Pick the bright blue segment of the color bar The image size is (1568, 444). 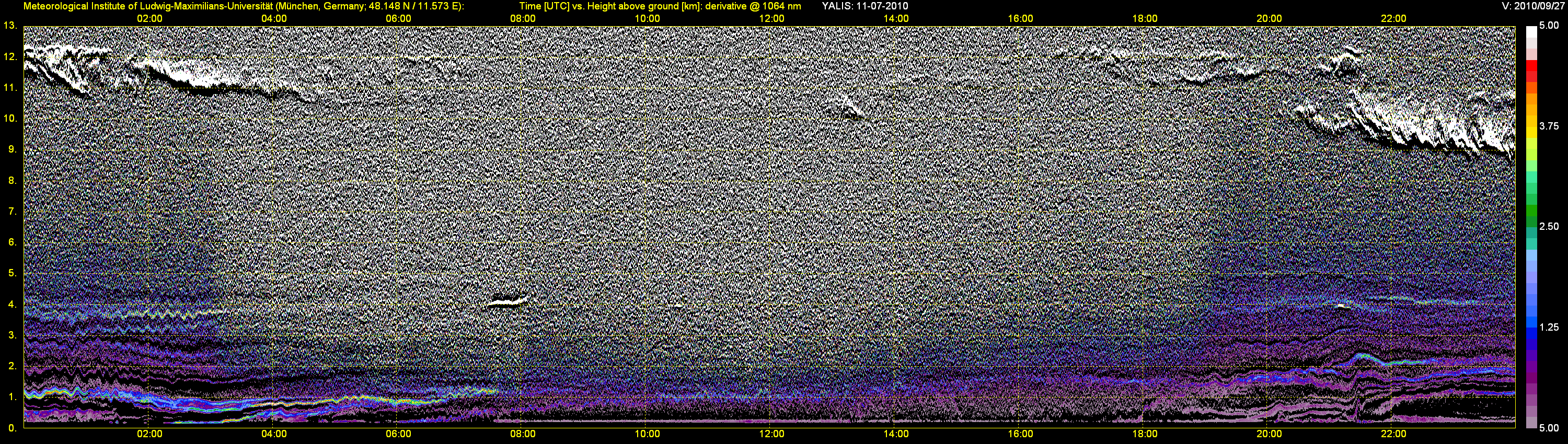coord(1531,322)
